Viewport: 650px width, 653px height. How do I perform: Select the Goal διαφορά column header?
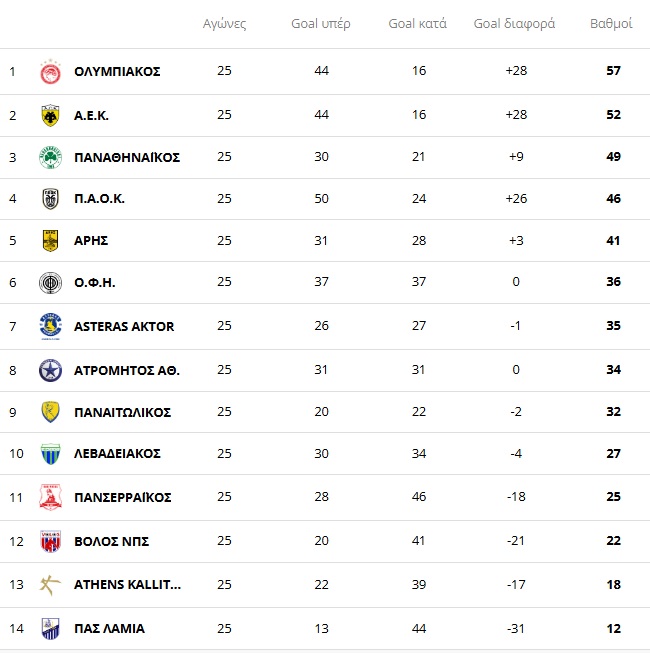point(514,24)
